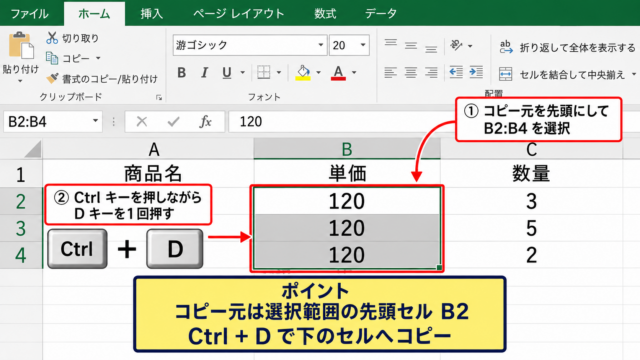Select row 1 header
This screenshot has width=640, height=360.
(21, 174)
